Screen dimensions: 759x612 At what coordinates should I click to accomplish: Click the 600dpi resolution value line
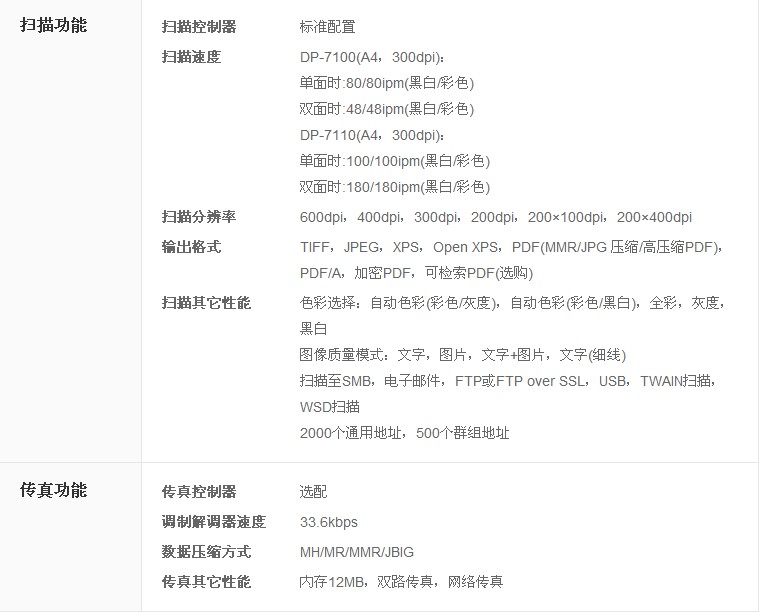coord(495,217)
